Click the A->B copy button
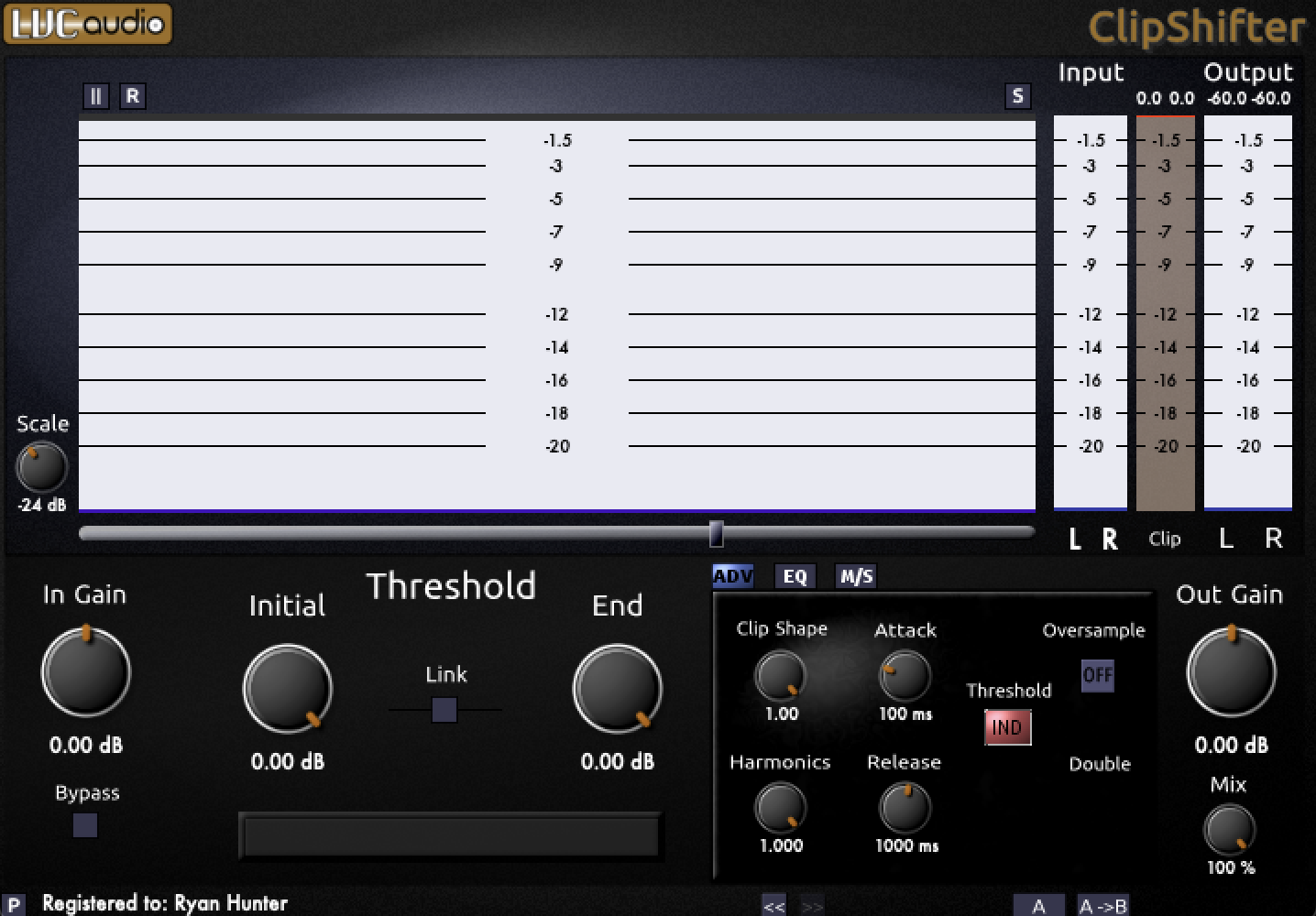This screenshot has height=916, width=1316. [x=1102, y=905]
